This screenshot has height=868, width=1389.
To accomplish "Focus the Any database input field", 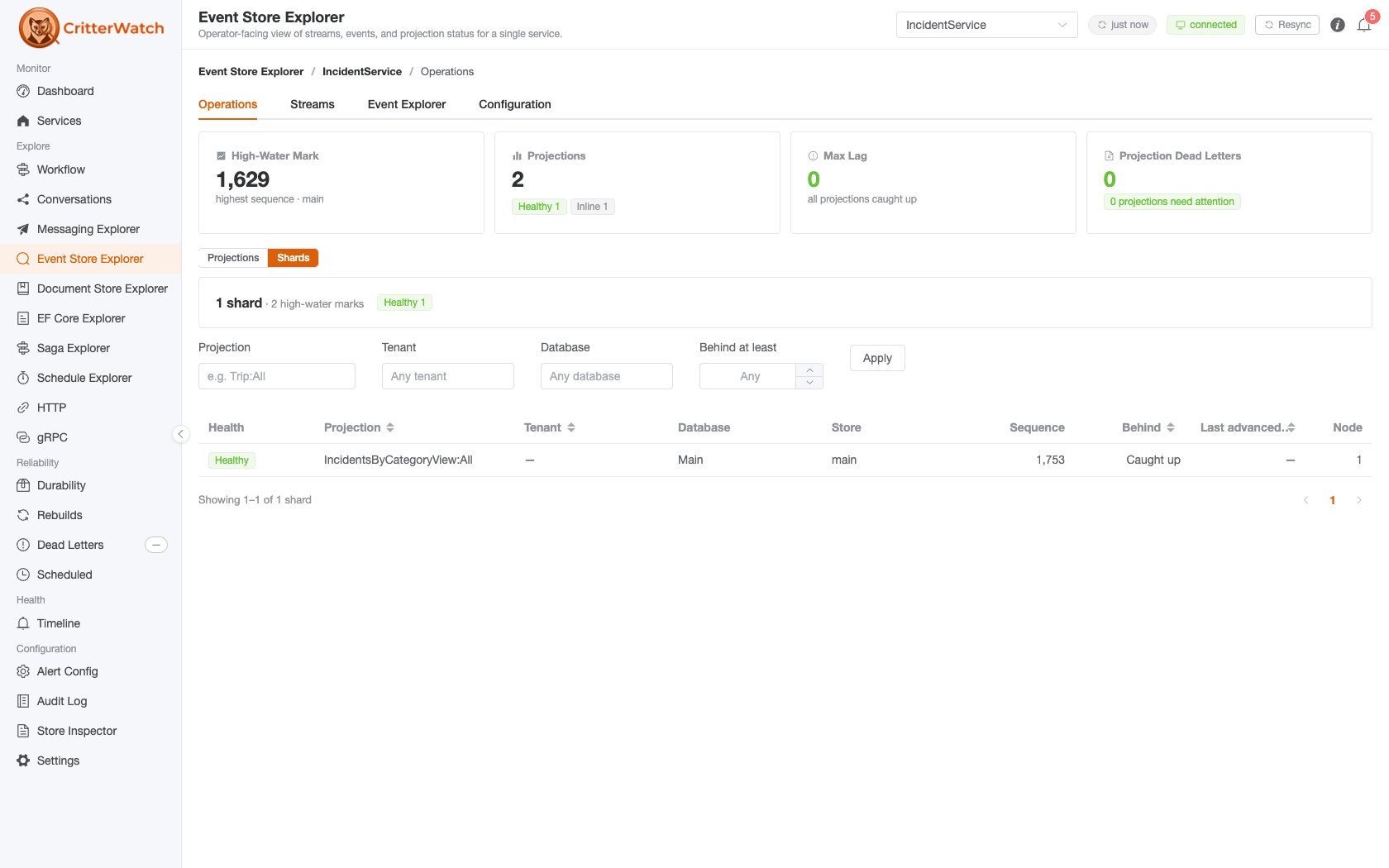I will (607, 376).
